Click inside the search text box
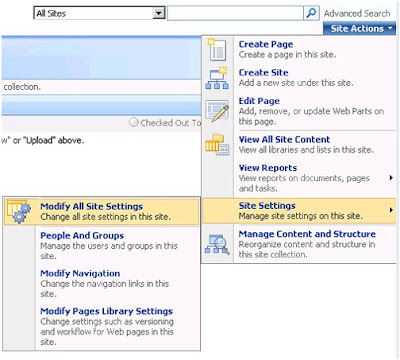 click(x=235, y=13)
